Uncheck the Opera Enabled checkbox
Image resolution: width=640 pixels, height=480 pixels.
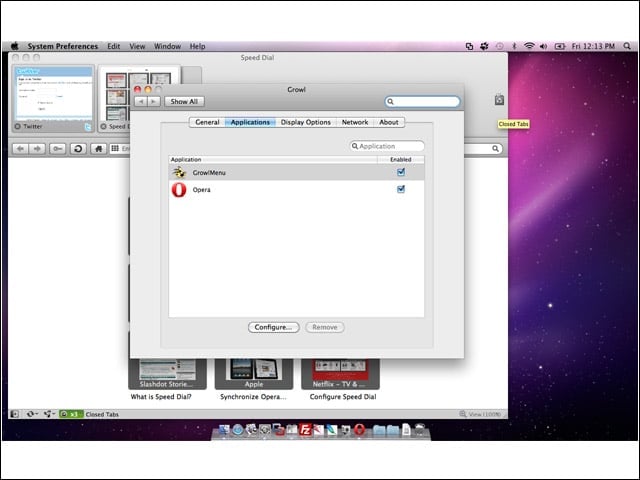coord(401,189)
